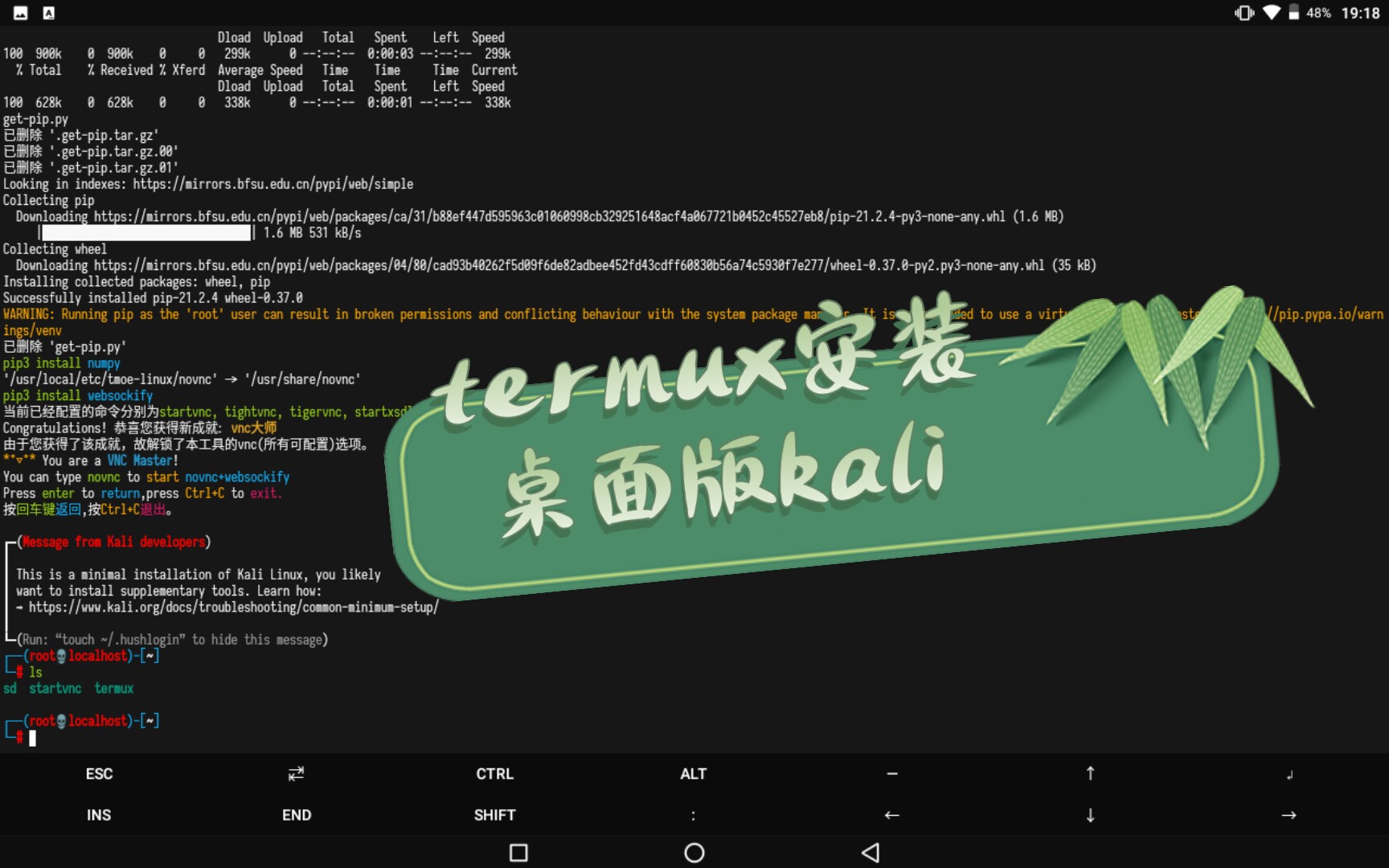
Task: Tap 'Successfully installed pip-21.2.4' line
Action: [x=153, y=298]
